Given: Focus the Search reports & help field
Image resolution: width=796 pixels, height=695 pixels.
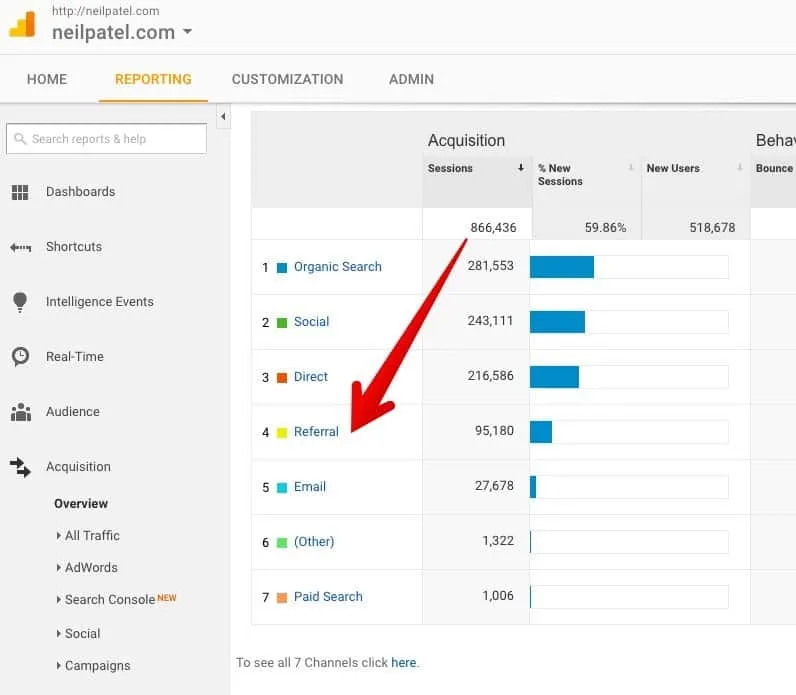Looking at the screenshot, I should click(x=106, y=139).
